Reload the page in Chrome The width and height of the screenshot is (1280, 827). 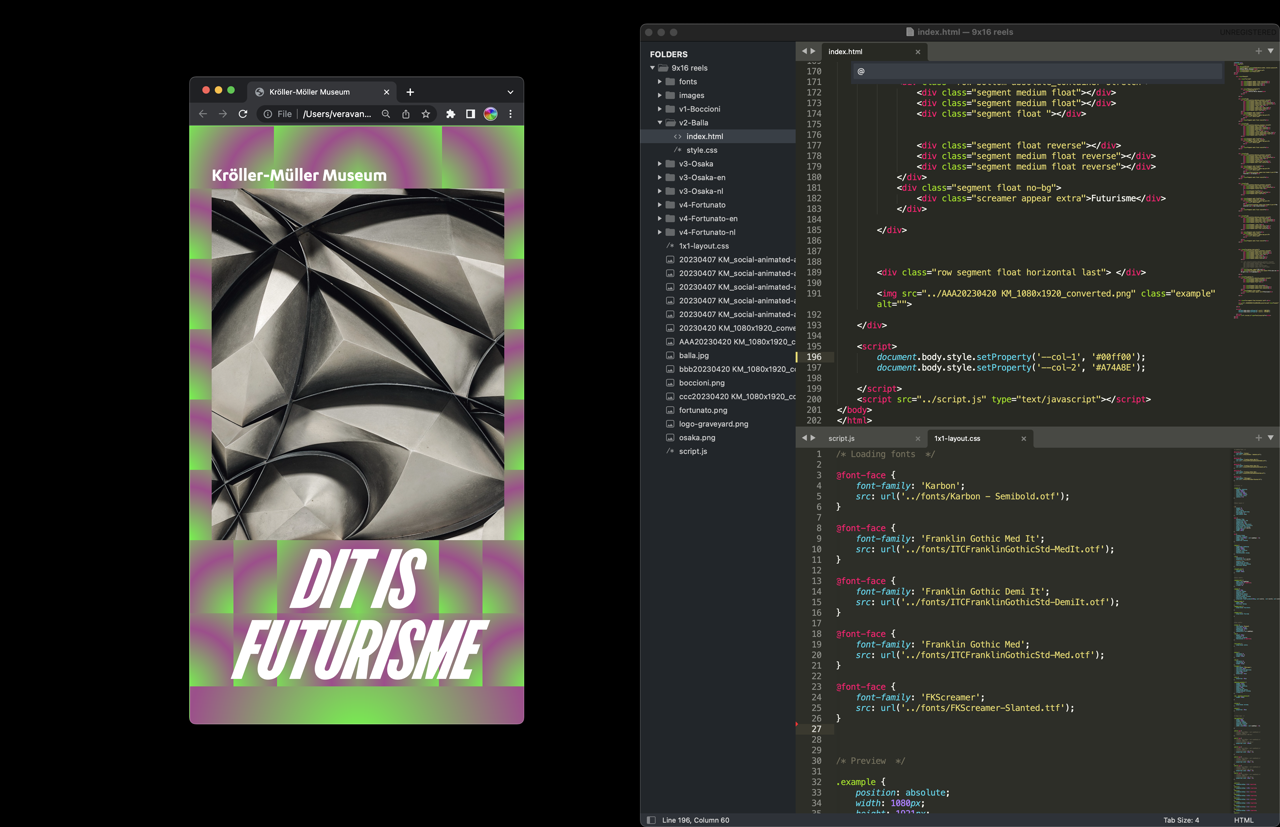click(243, 114)
